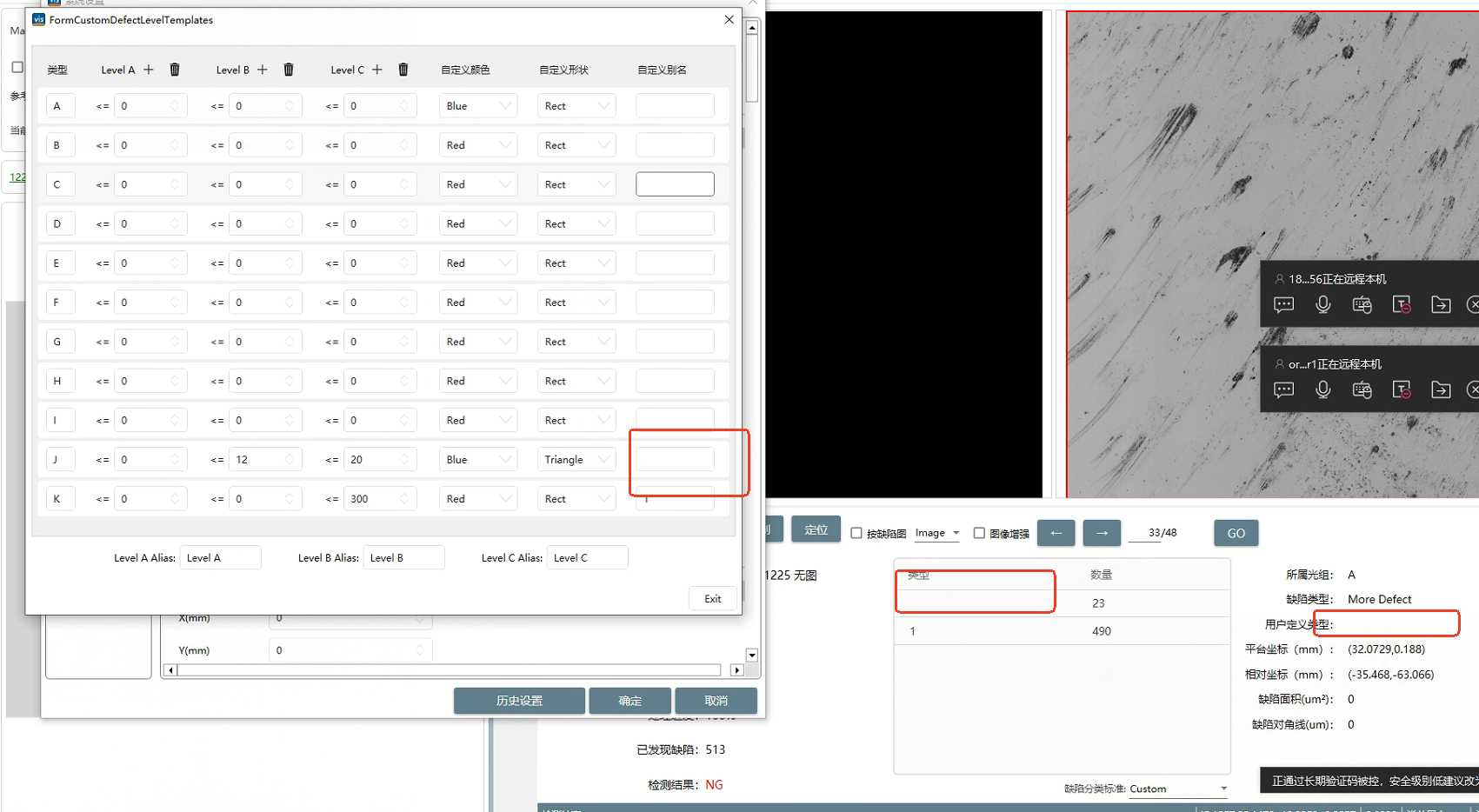This screenshot has height=812, width=1479.
Task: Open color dropdown for type J row
Action: pyautogui.click(x=478, y=460)
